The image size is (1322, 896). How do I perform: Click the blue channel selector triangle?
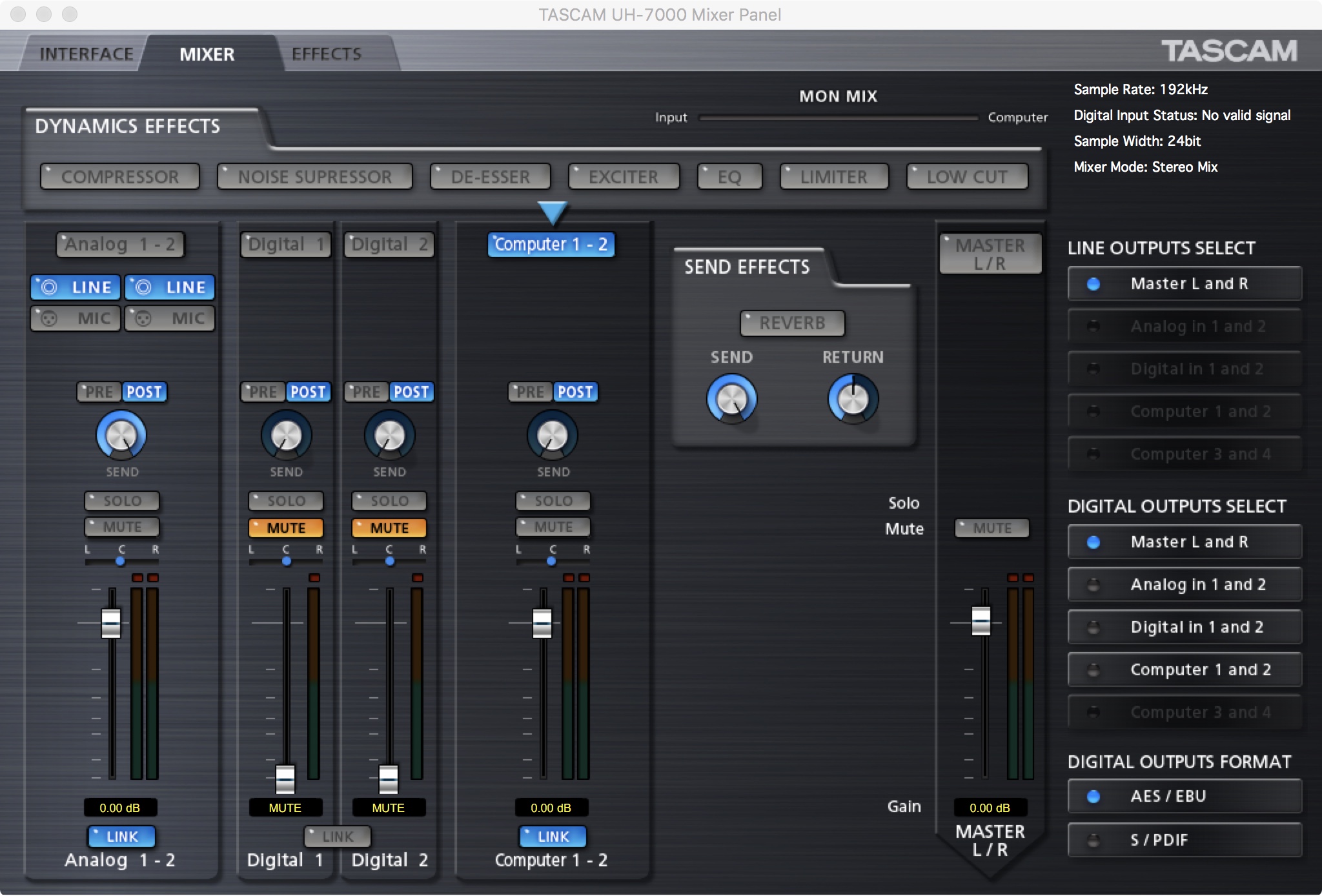click(x=553, y=212)
